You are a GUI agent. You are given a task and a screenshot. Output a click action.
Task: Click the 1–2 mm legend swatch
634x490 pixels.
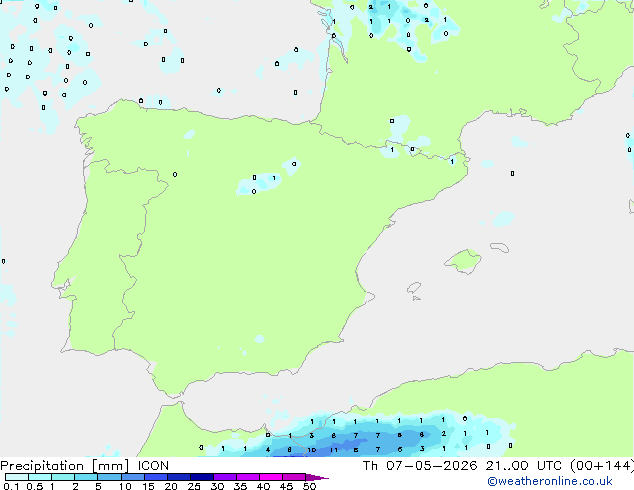[x=63, y=477]
